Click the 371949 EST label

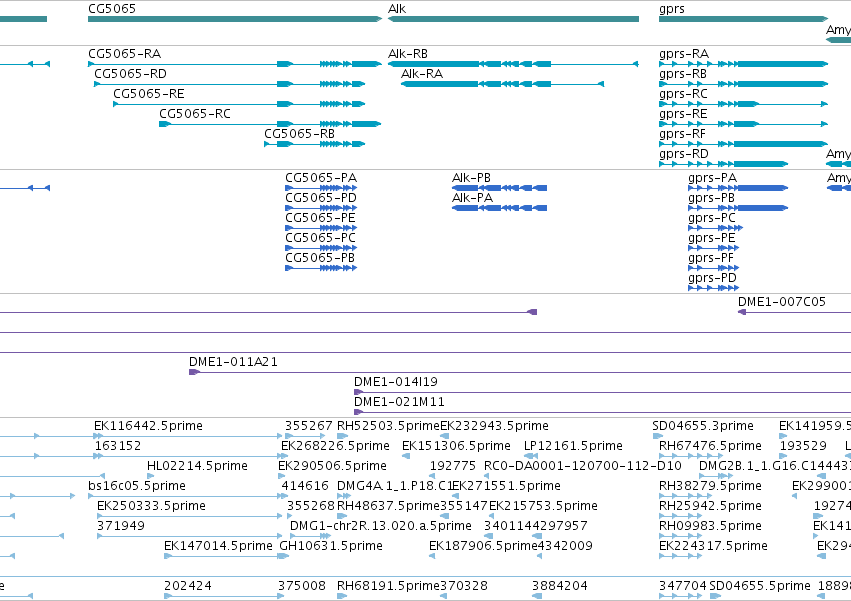point(121,527)
